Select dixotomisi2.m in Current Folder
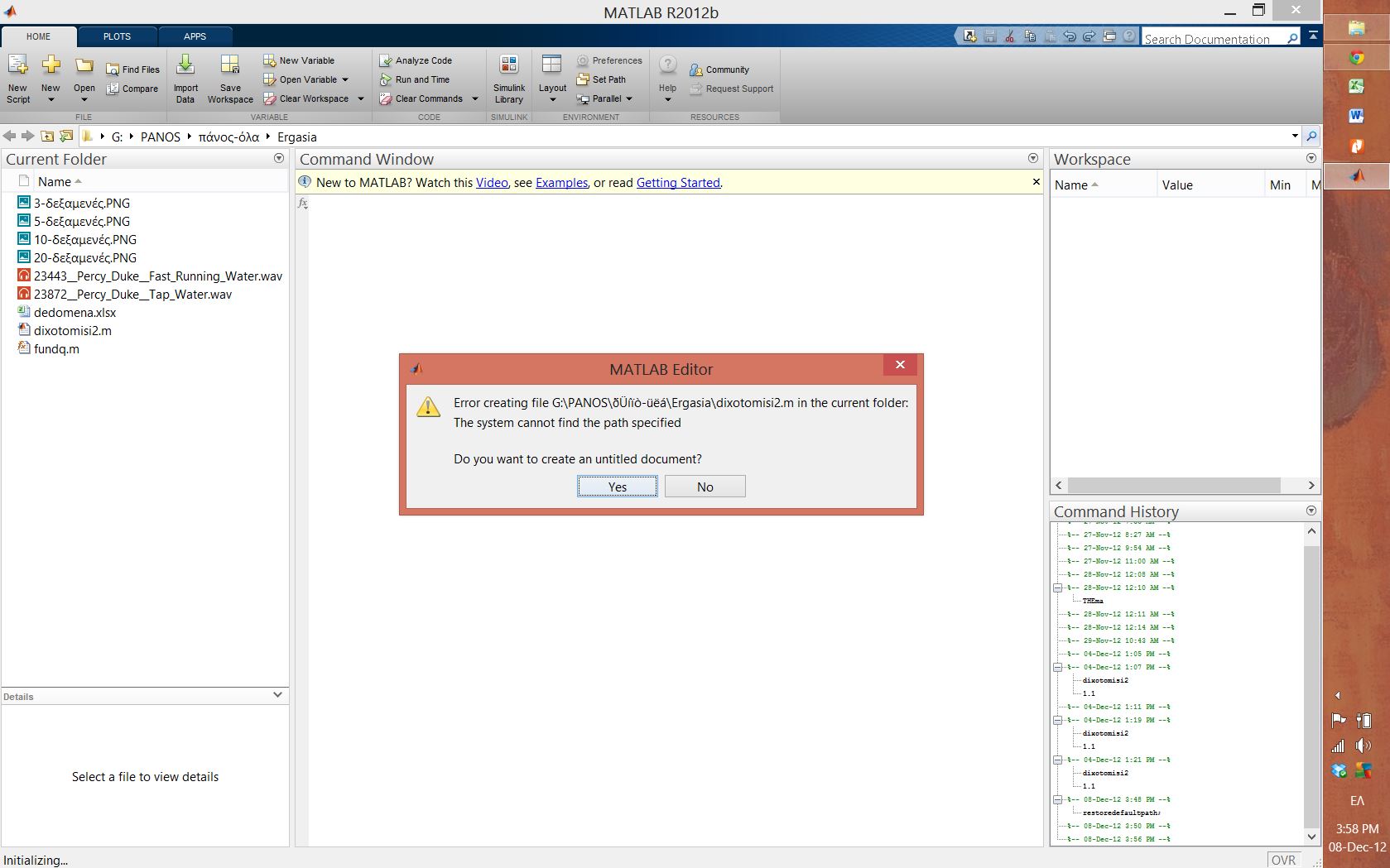The height and width of the screenshot is (868, 1390). coord(73,331)
